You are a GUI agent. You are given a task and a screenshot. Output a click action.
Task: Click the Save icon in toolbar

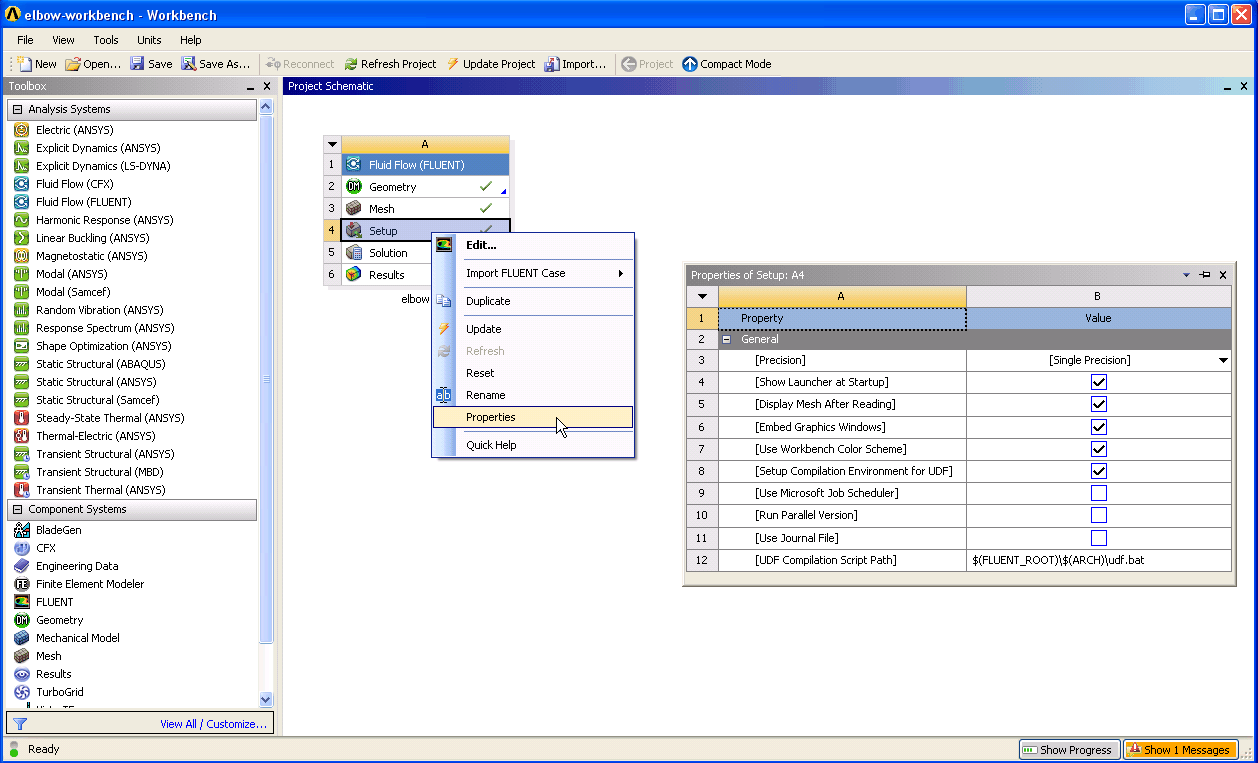(x=137, y=64)
